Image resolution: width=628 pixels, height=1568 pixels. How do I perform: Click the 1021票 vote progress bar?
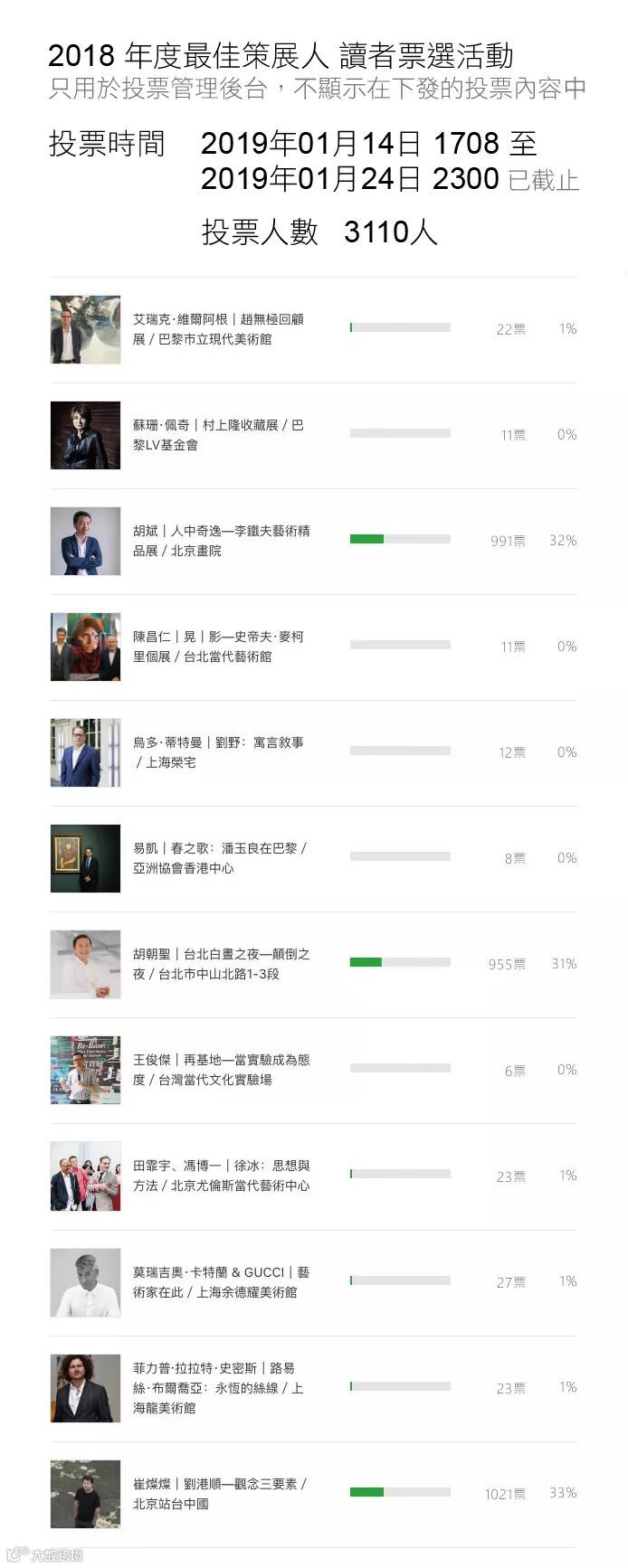pyautogui.click(x=400, y=1492)
